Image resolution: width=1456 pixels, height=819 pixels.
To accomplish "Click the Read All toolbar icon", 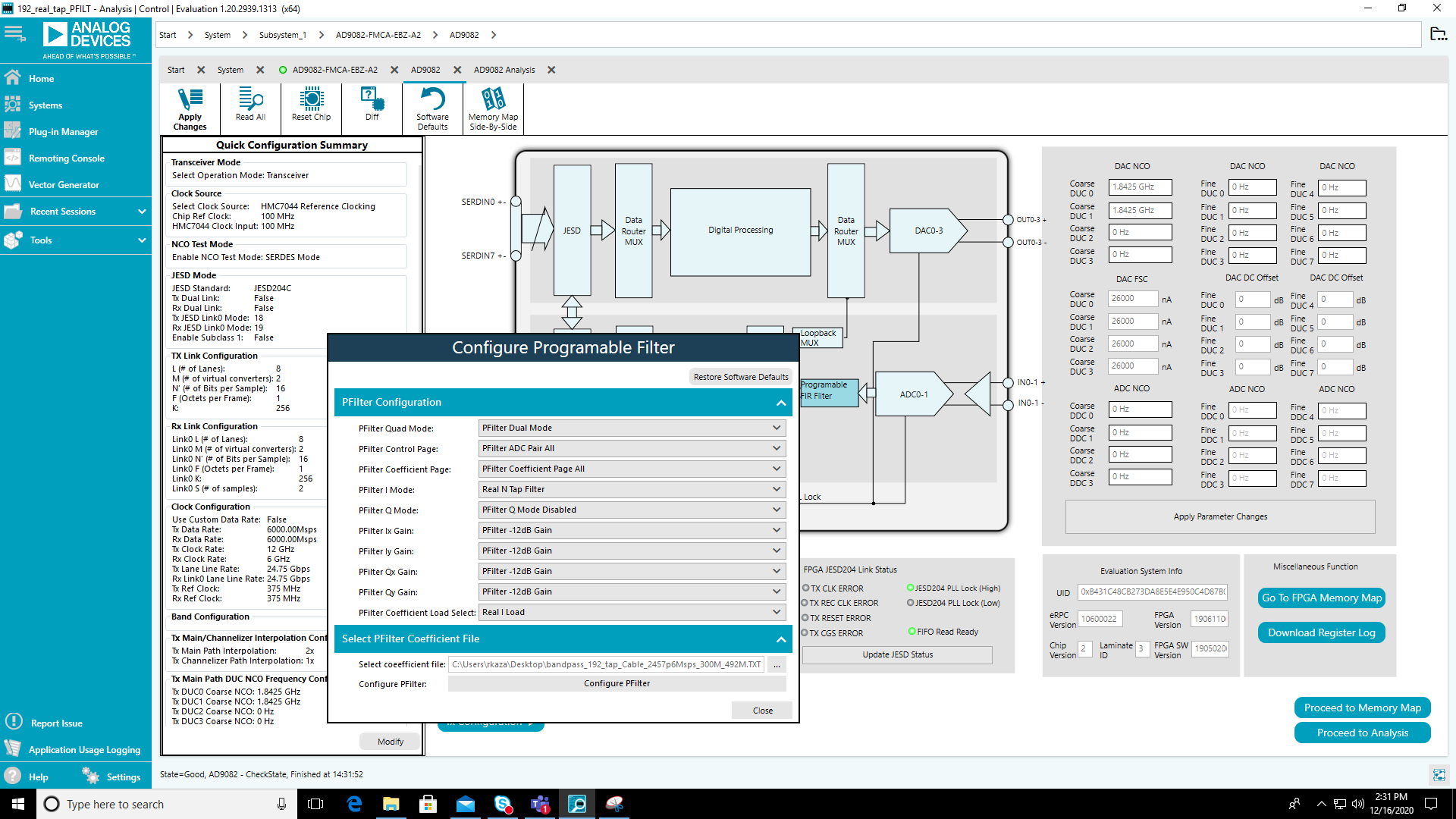I will (x=250, y=104).
